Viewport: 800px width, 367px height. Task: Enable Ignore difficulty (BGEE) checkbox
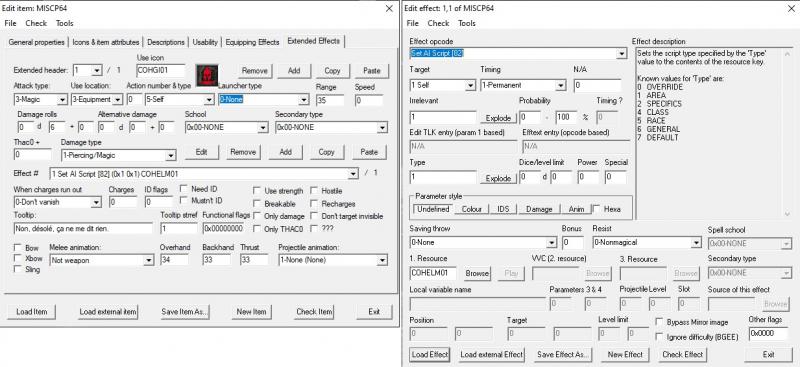659,337
